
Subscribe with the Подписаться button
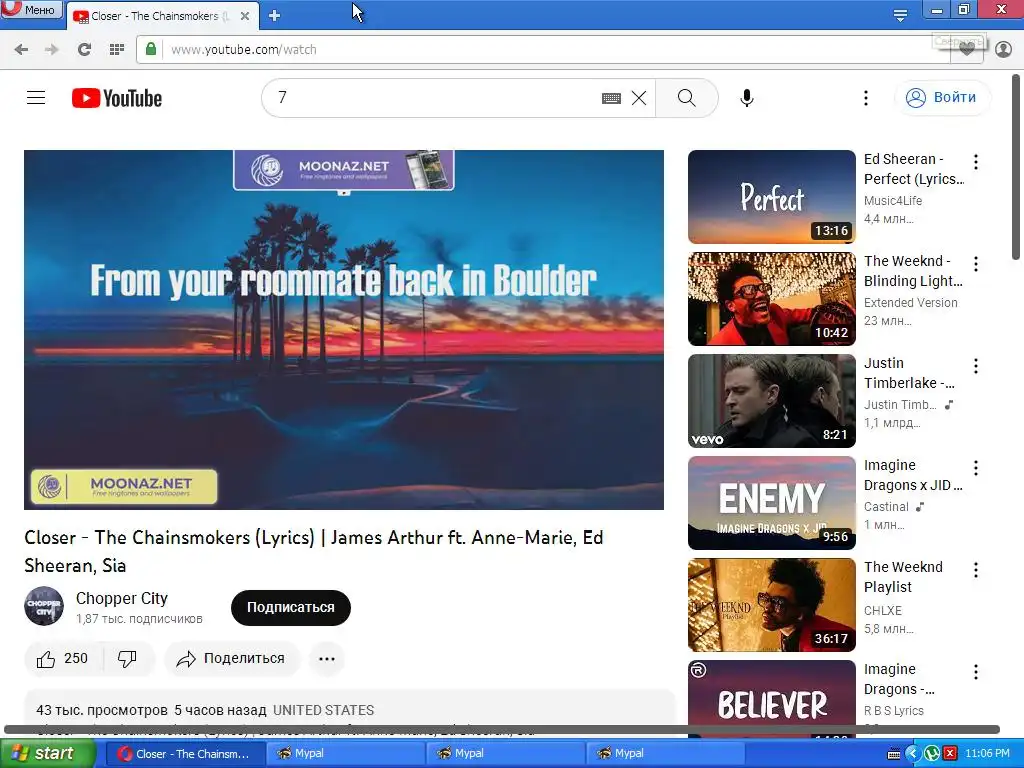pos(291,607)
